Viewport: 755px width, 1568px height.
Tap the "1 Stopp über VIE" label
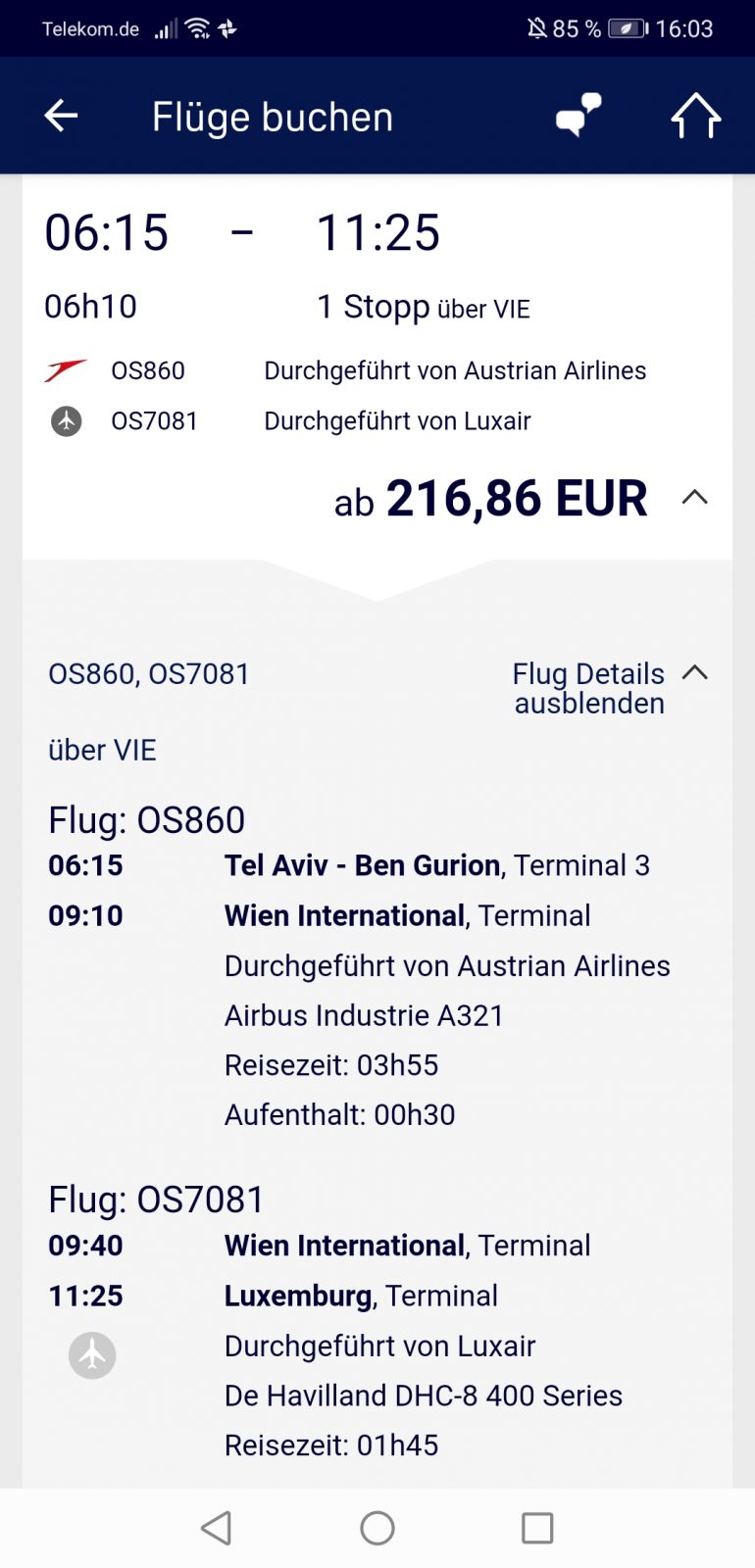423,308
